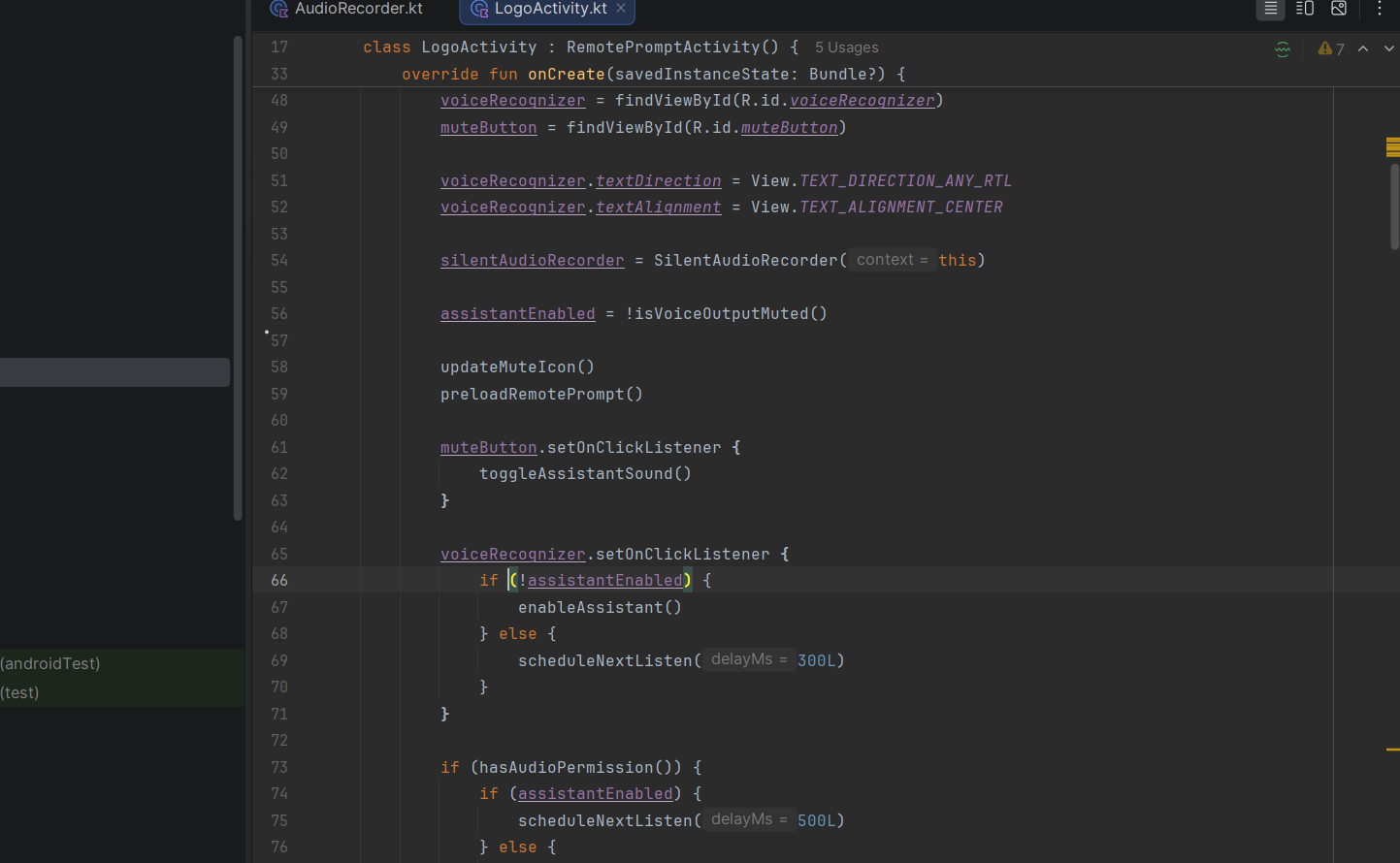
Task: Click 'assistantEnabled' condition on line 74
Action: tap(596, 793)
